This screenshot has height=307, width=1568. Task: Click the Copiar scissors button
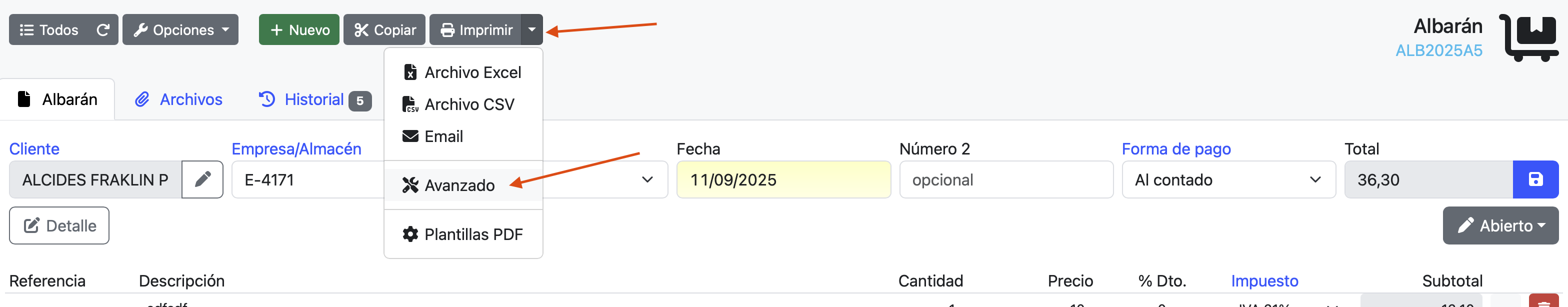pyautogui.click(x=384, y=30)
